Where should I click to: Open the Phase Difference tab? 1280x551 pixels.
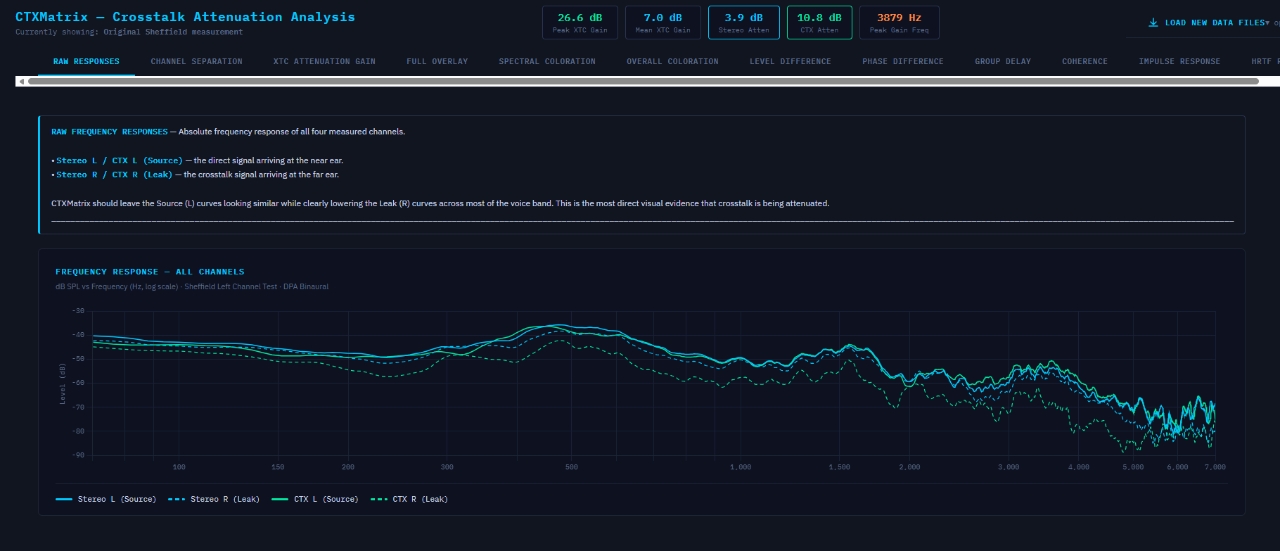click(903, 61)
